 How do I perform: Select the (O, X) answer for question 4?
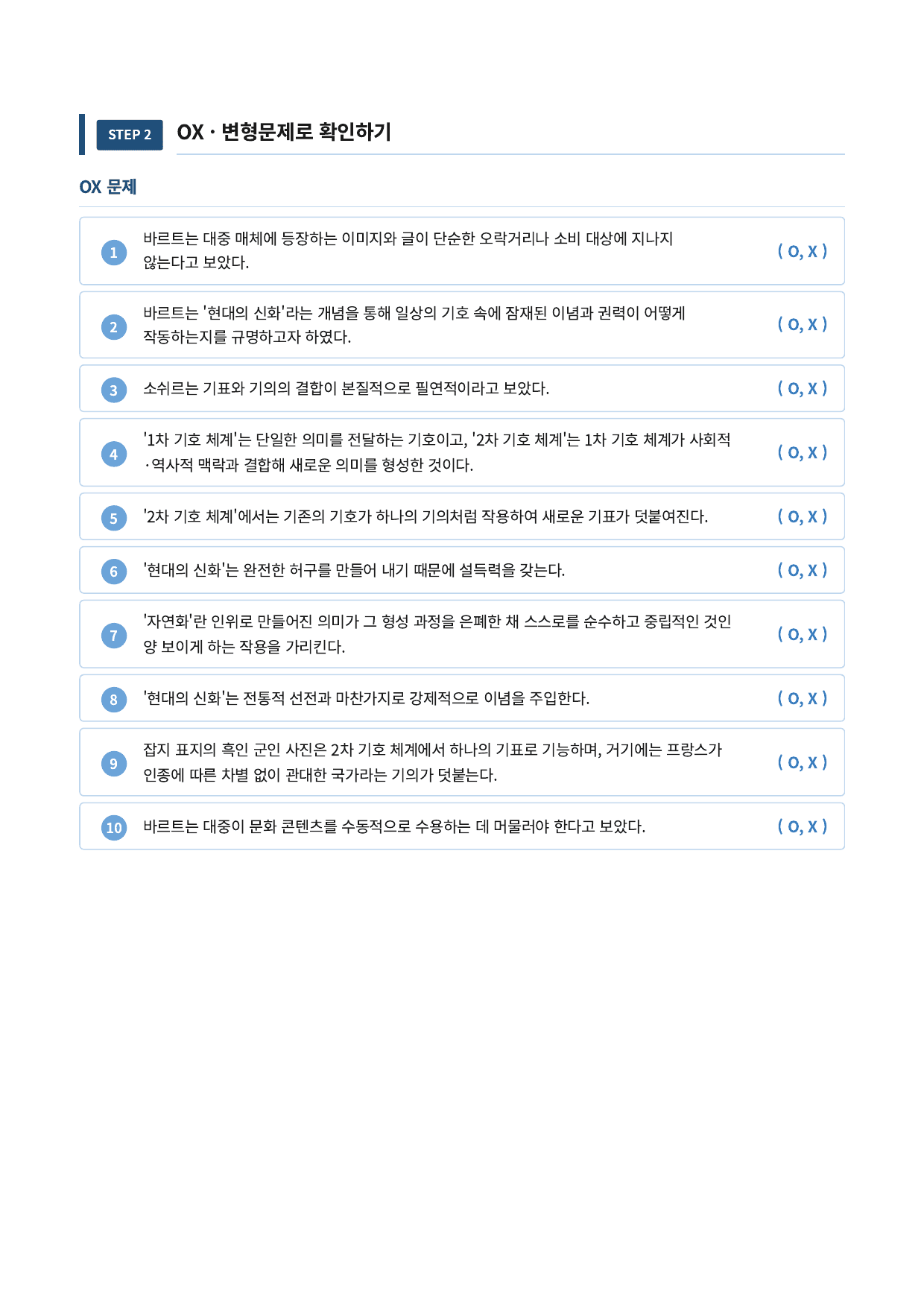pyautogui.click(x=803, y=452)
